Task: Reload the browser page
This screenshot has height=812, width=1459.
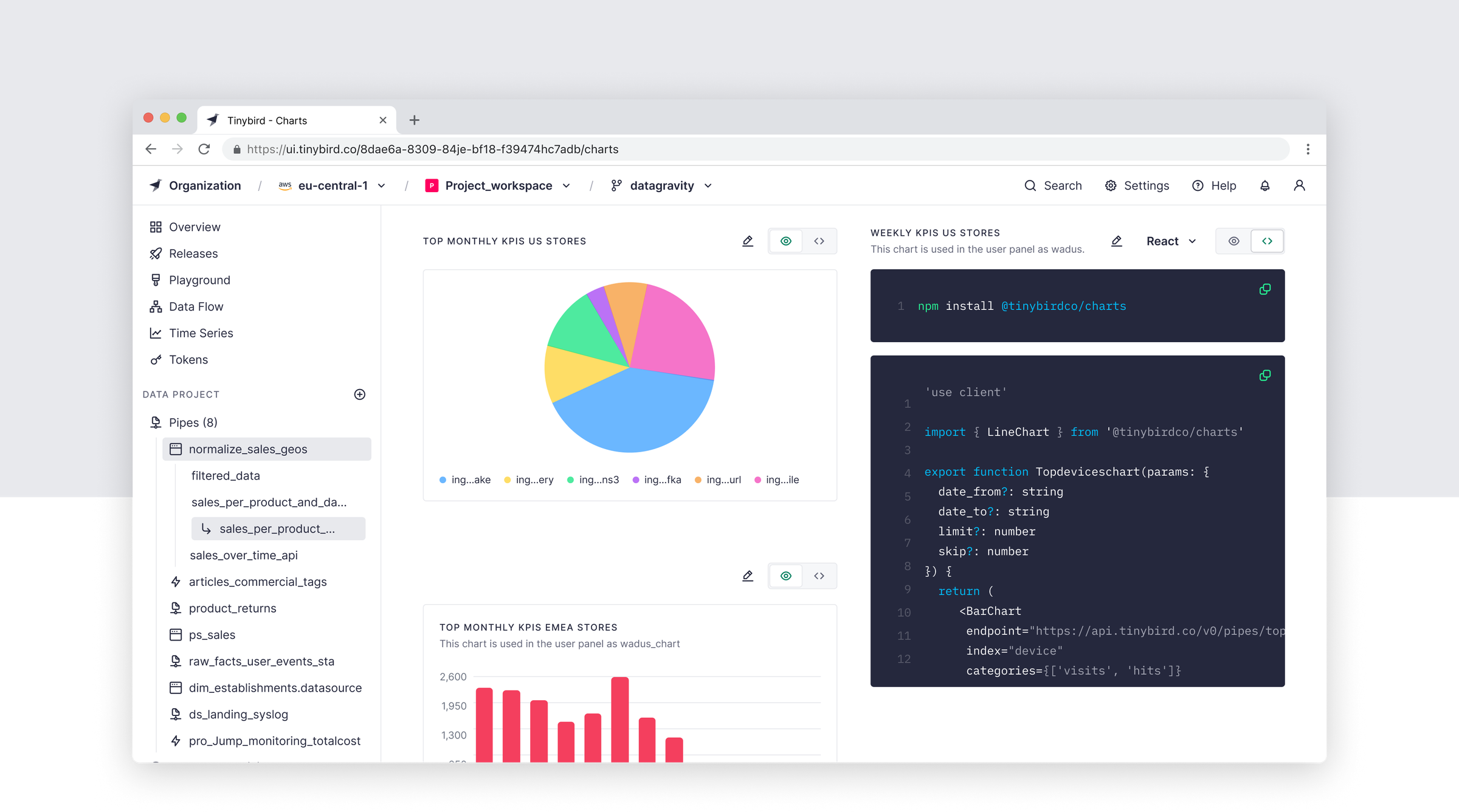Action: coord(204,150)
